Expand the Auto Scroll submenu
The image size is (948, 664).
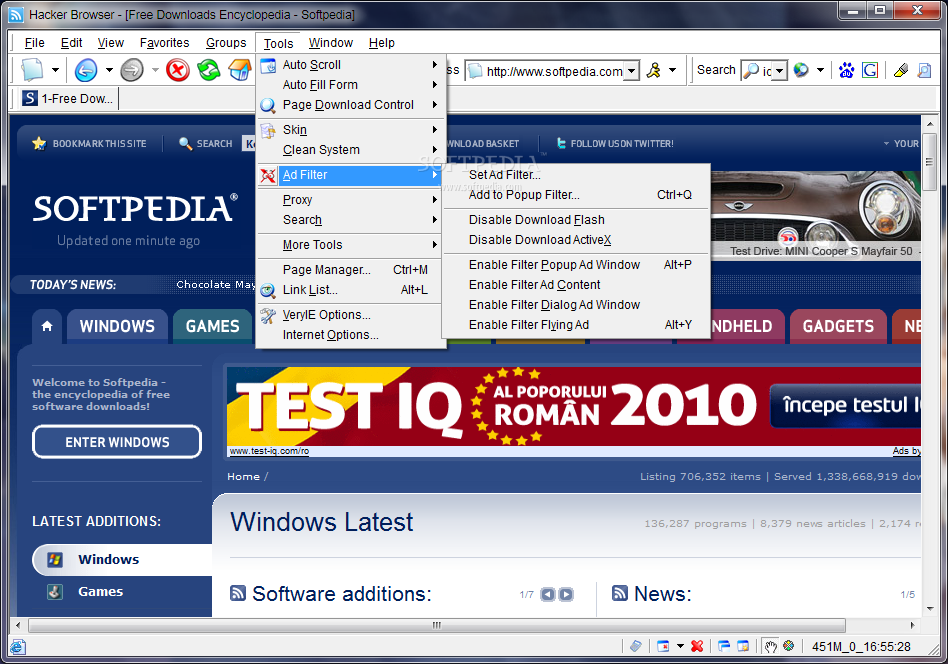click(350, 65)
